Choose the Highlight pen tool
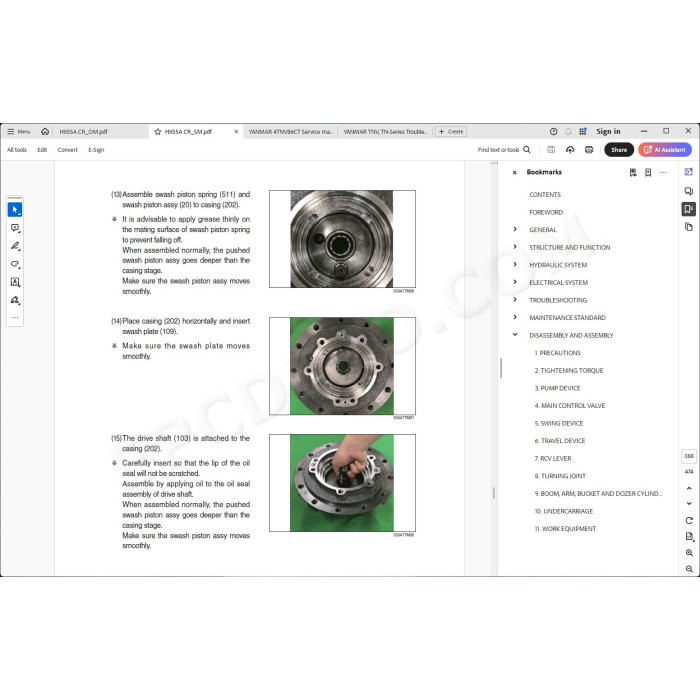The image size is (700, 700). 15,246
